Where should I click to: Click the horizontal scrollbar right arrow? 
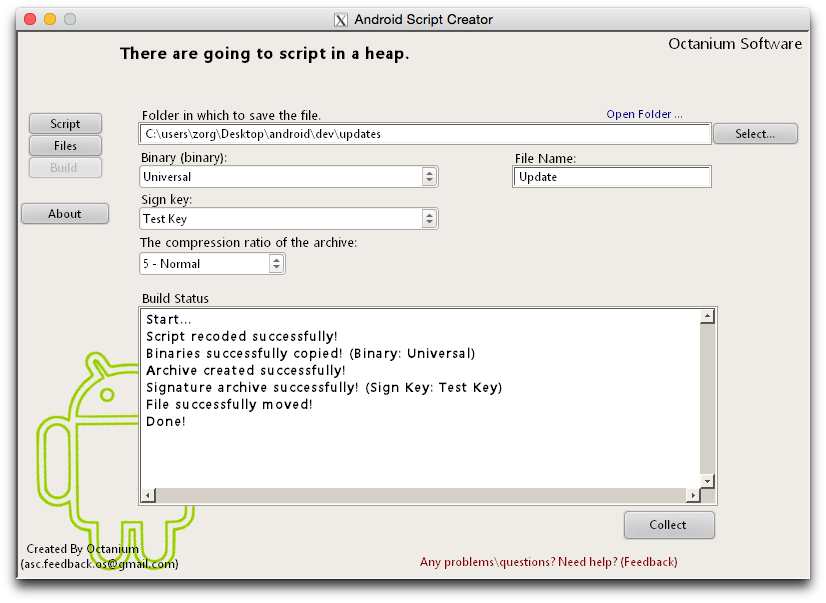pos(695,494)
